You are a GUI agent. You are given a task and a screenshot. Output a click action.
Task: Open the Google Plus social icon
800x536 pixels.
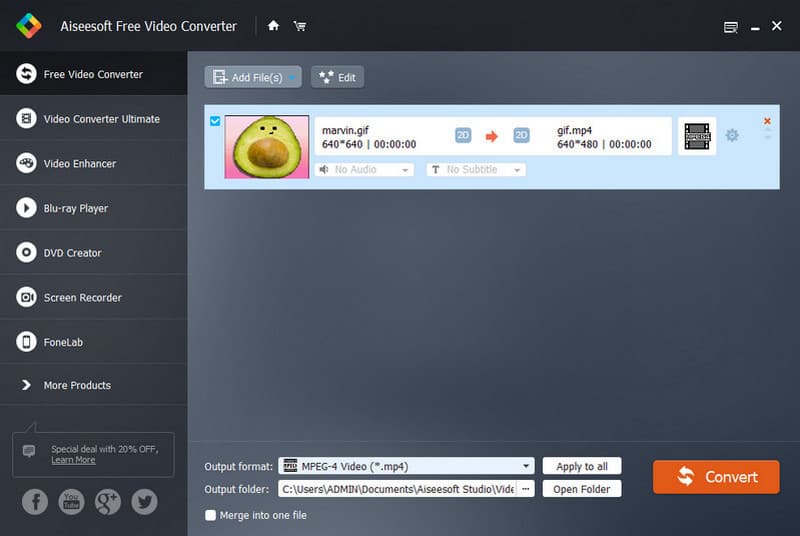(108, 502)
